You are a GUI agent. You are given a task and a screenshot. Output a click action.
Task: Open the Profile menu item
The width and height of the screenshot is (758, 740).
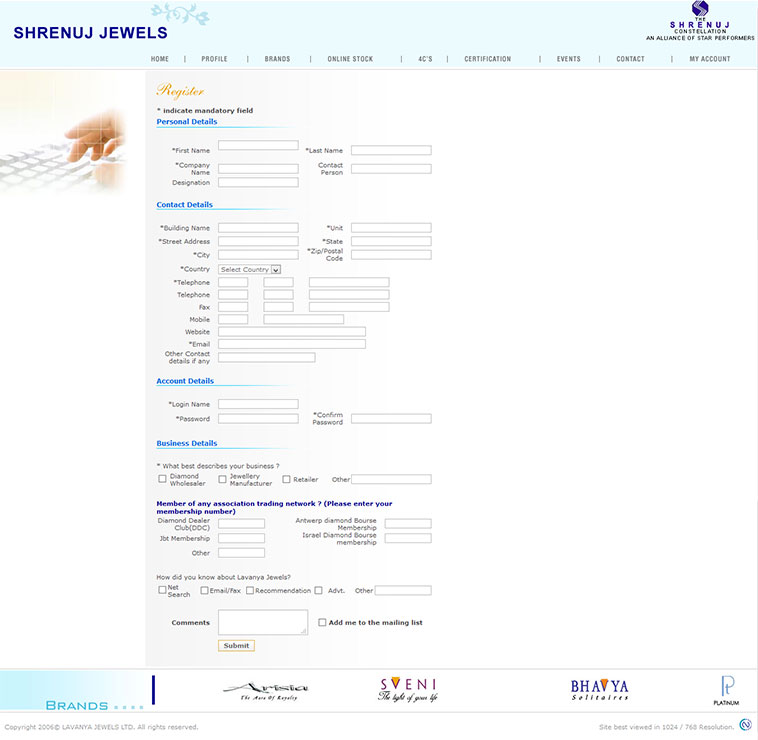pyautogui.click(x=214, y=59)
